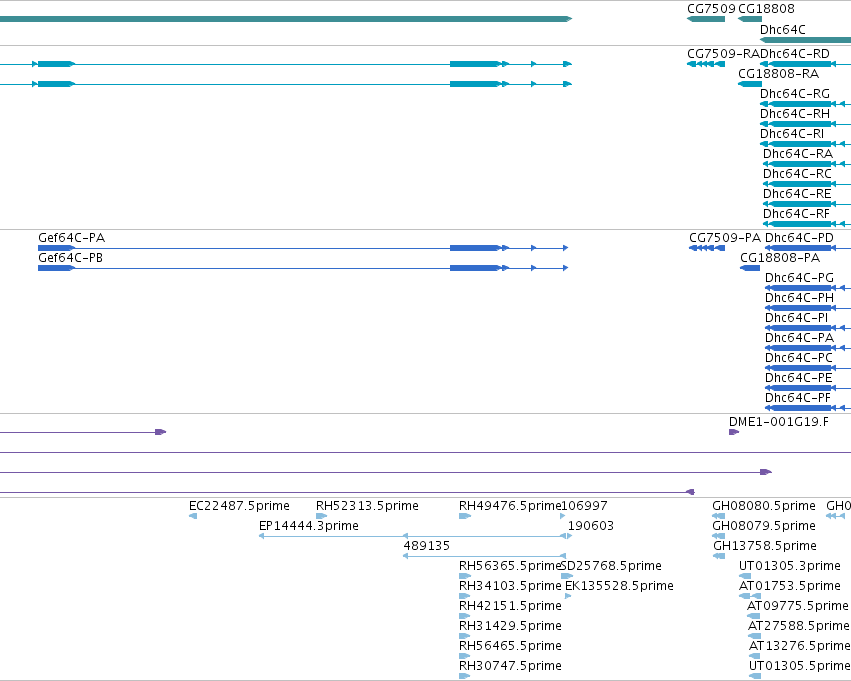Viewport: 851px width, 681px height.
Task: Select protein Dhc64C-PA
Action: pyautogui.click(x=799, y=338)
